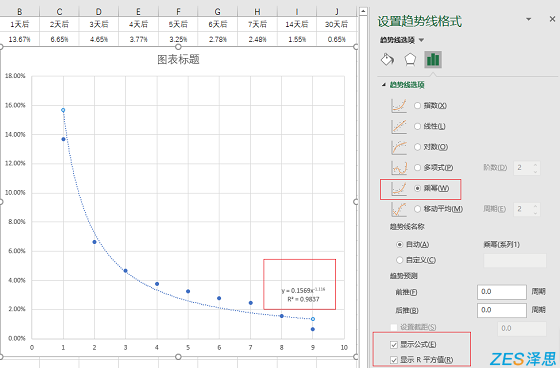Screen dimensions: 560x368
Task: Click the cell with value 1.55%
Action: [x=297, y=39]
